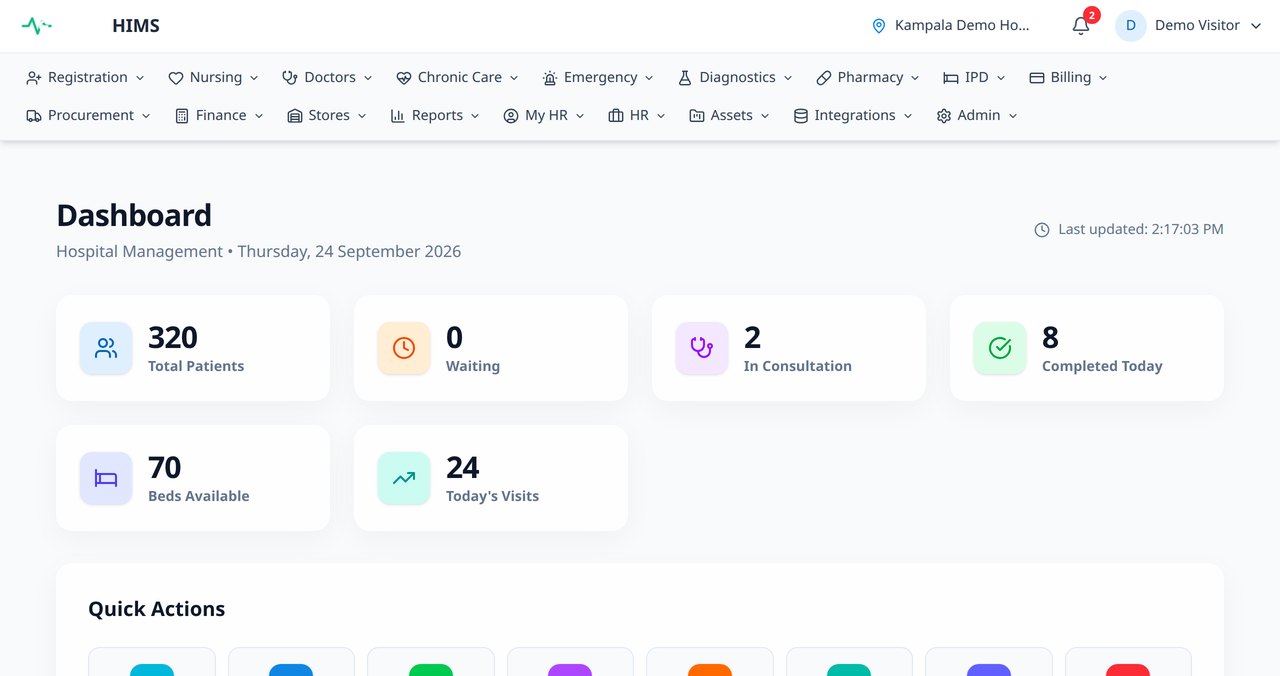Click the Last updated 2:17:03 PM text

(x=1141, y=230)
